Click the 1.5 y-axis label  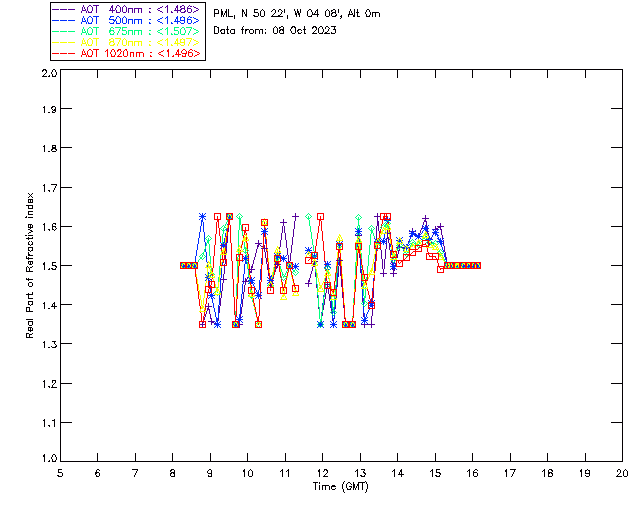pos(49,266)
